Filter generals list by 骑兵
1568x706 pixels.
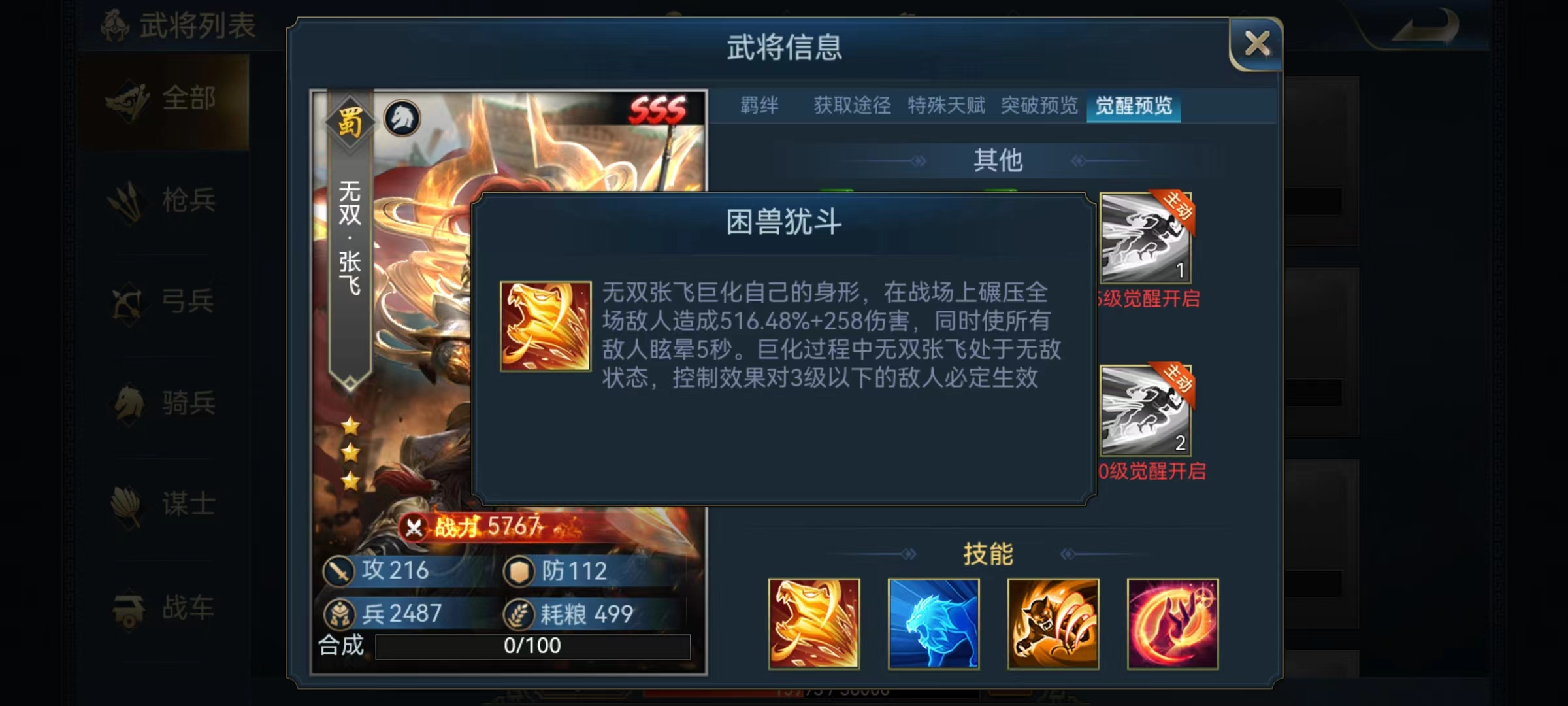pos(165,403)
